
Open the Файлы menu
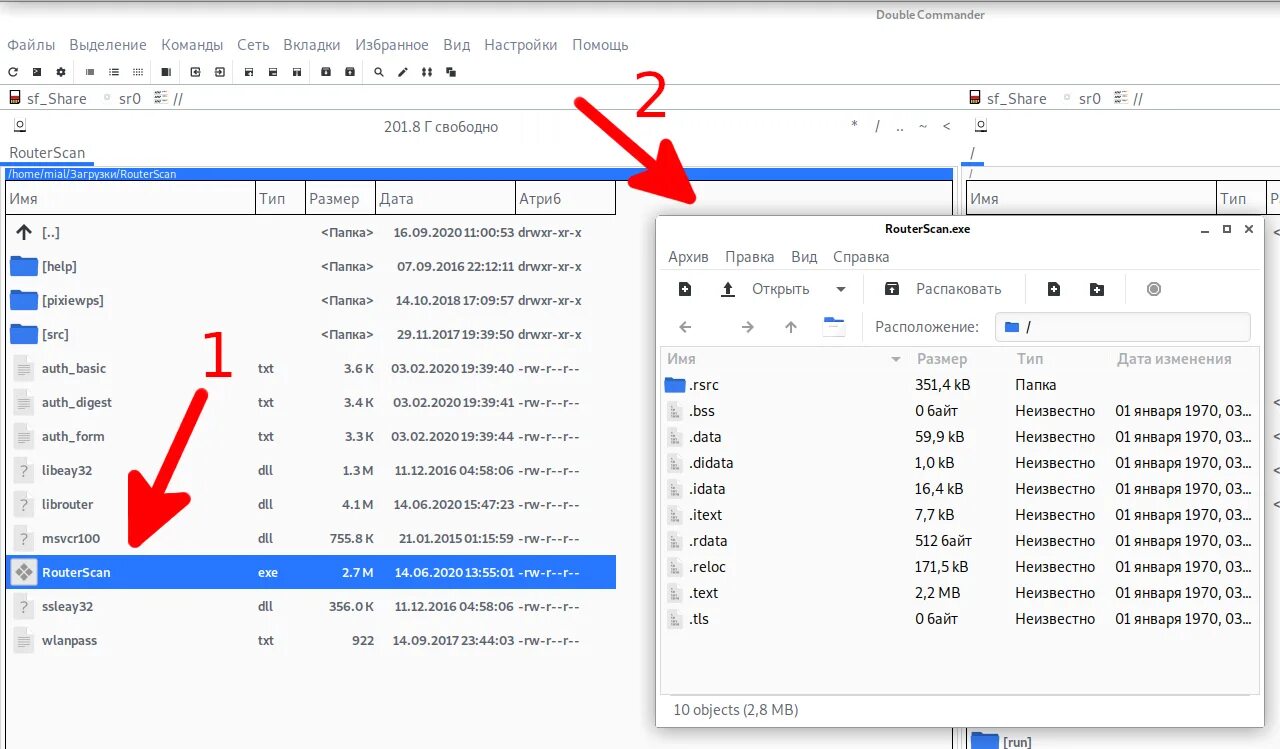(31, 45)
